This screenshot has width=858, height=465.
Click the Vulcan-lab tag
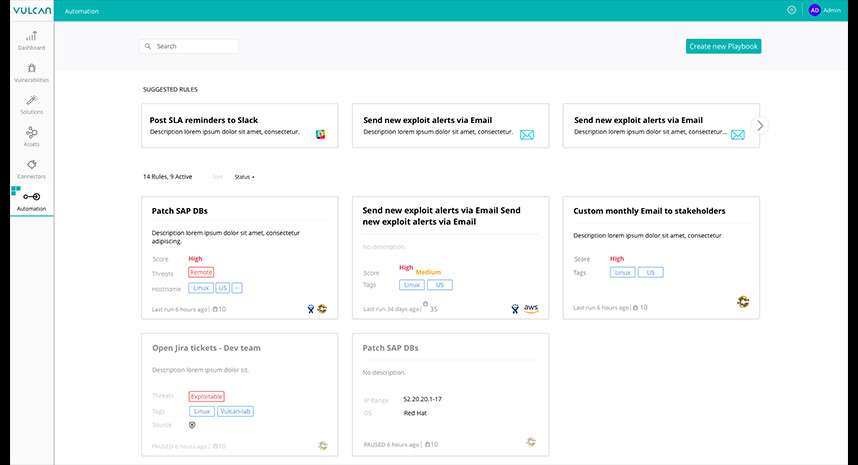click(235, 411)
